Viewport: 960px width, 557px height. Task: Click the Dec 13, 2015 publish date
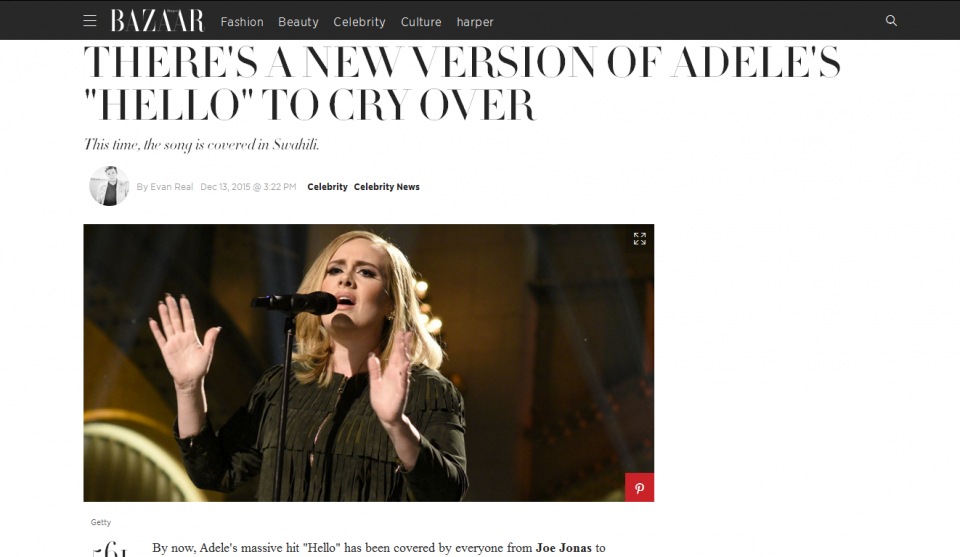[248, 187]
